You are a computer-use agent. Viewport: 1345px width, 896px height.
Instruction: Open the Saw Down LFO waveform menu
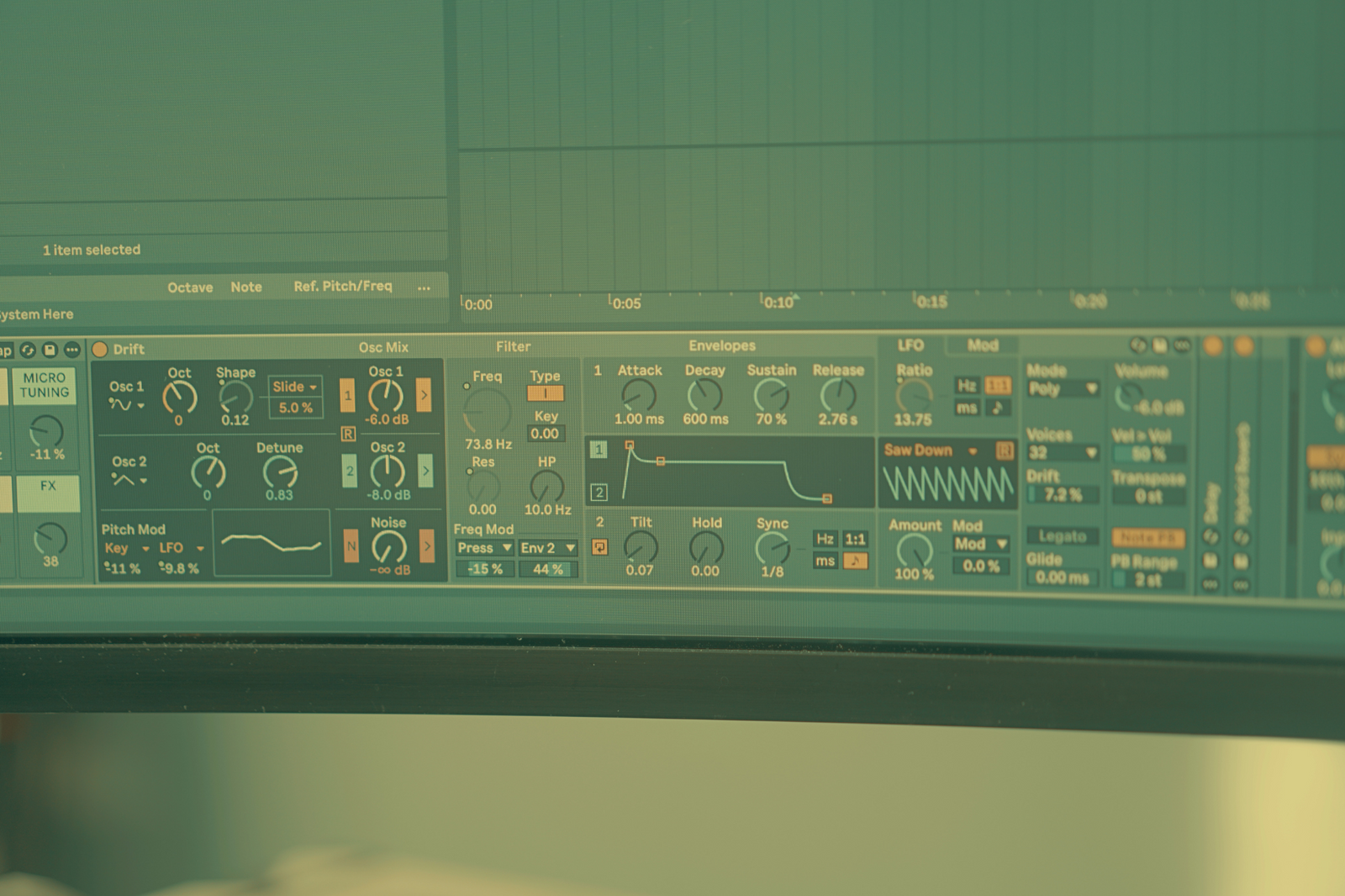[x=931, y=451]
